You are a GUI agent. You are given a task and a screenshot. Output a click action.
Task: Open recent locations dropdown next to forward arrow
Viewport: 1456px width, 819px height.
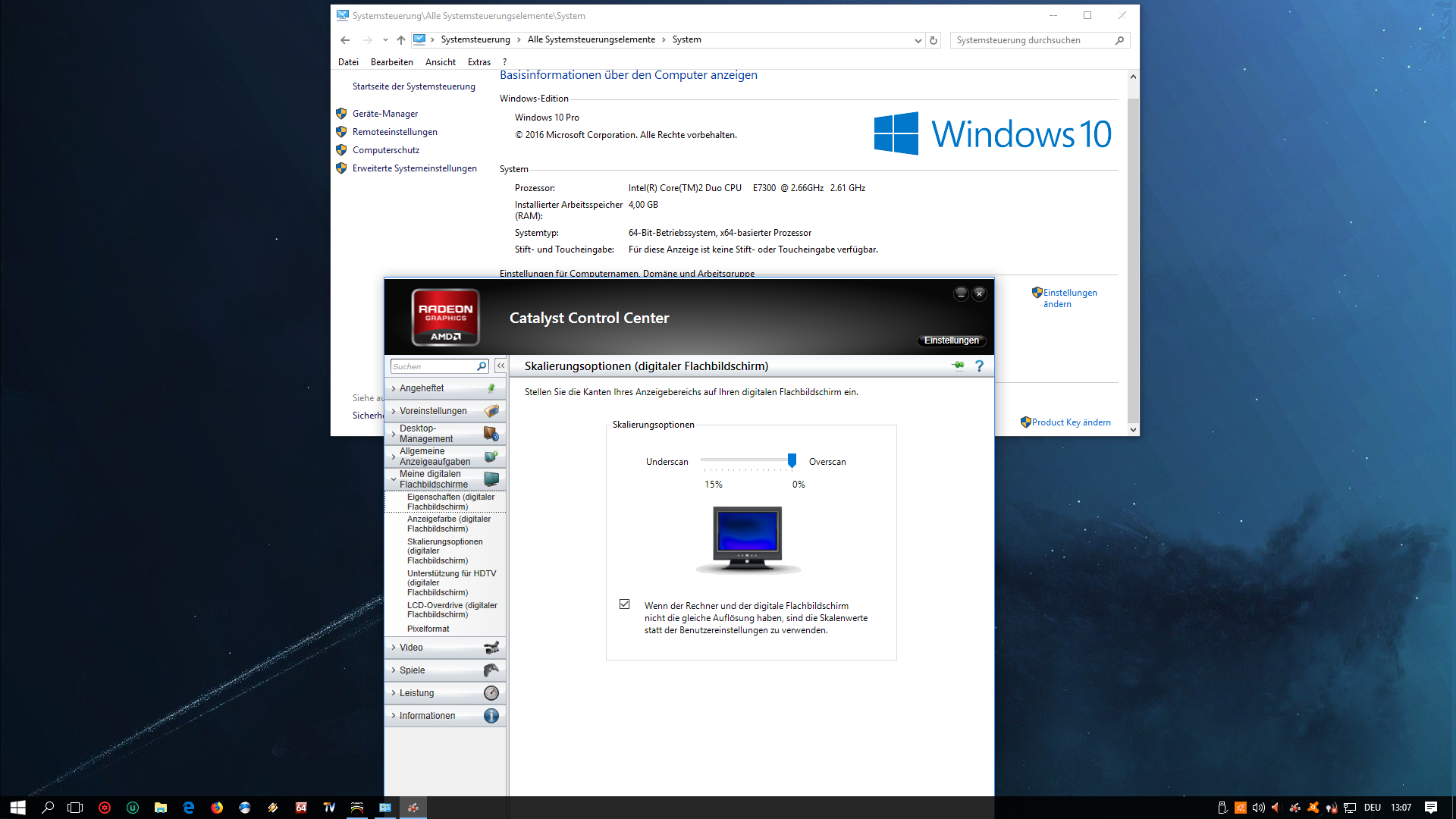coord(385,40)
